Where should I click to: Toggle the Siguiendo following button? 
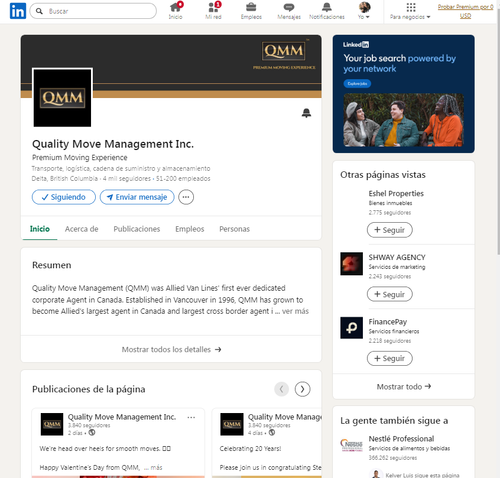(64, 197)
